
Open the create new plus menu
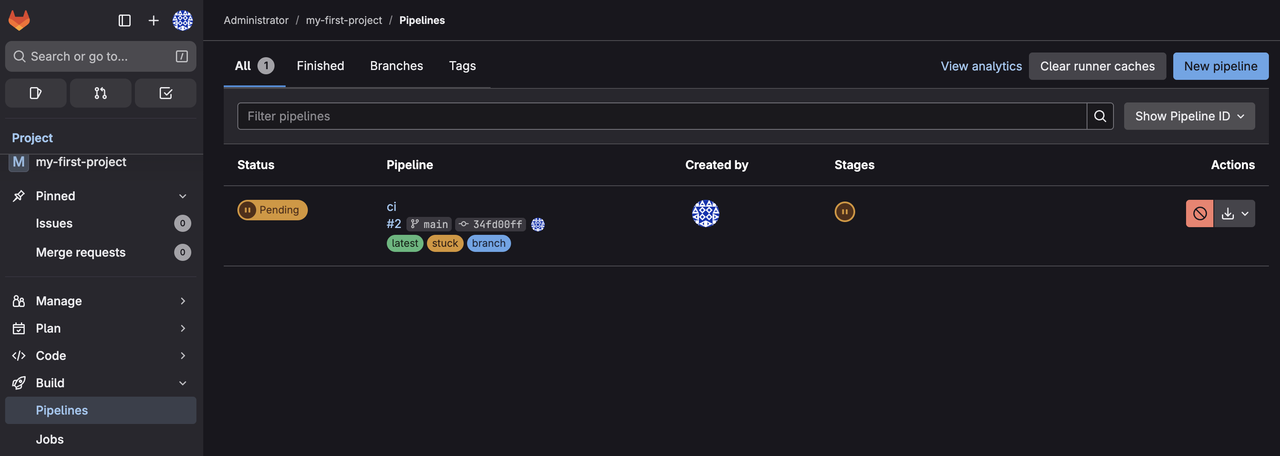pyautogui.click(x=153, y=20)
